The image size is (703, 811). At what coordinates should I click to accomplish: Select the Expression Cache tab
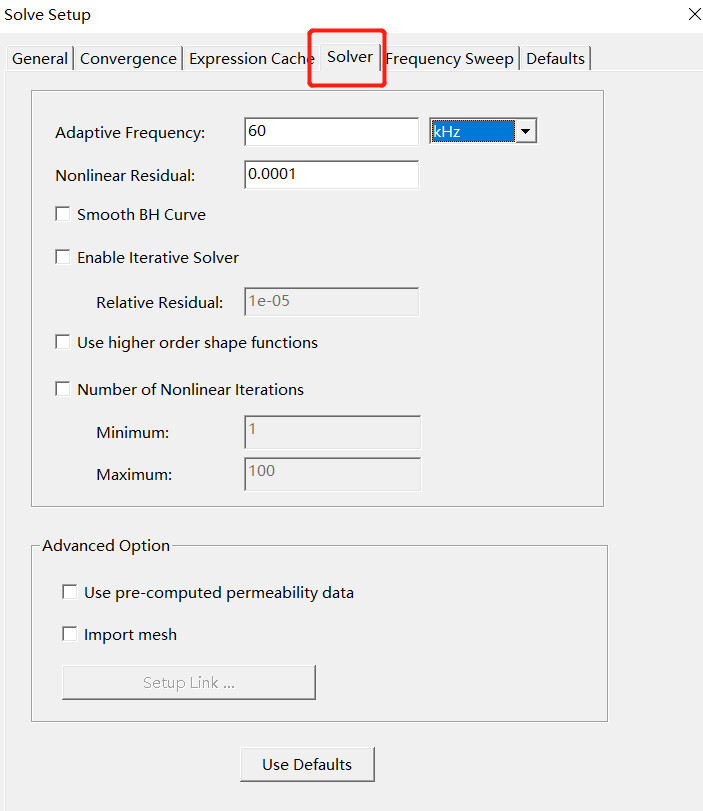pyautogui.click(x=250, y=59)
